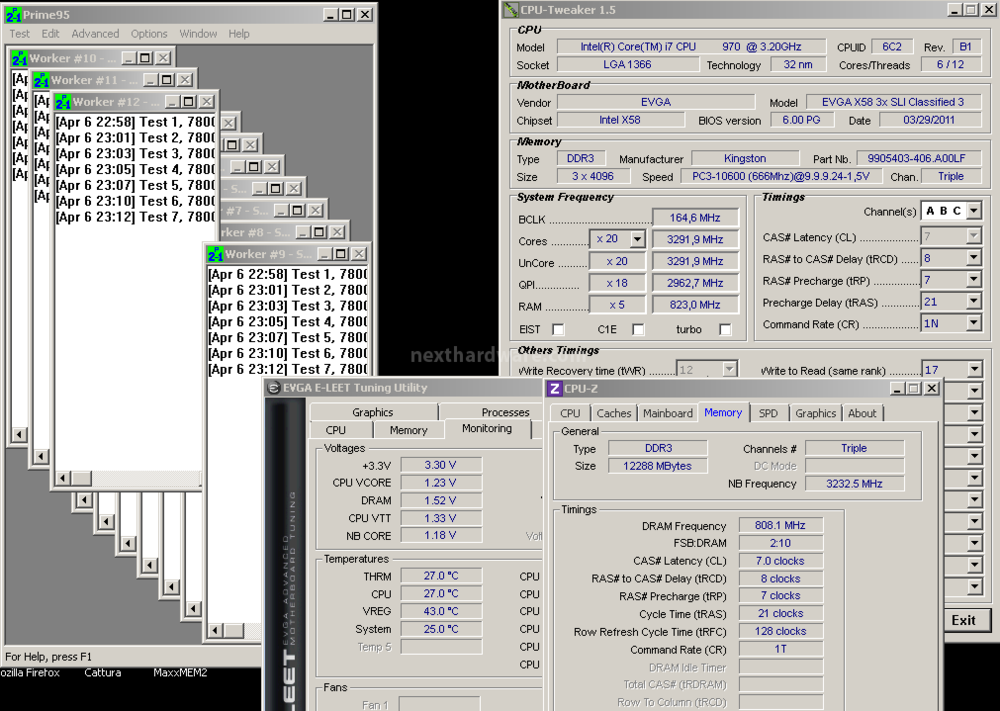Switch to the CPU tab in CPU-Z
The image size is (1000, 711).
coord(570,413)
